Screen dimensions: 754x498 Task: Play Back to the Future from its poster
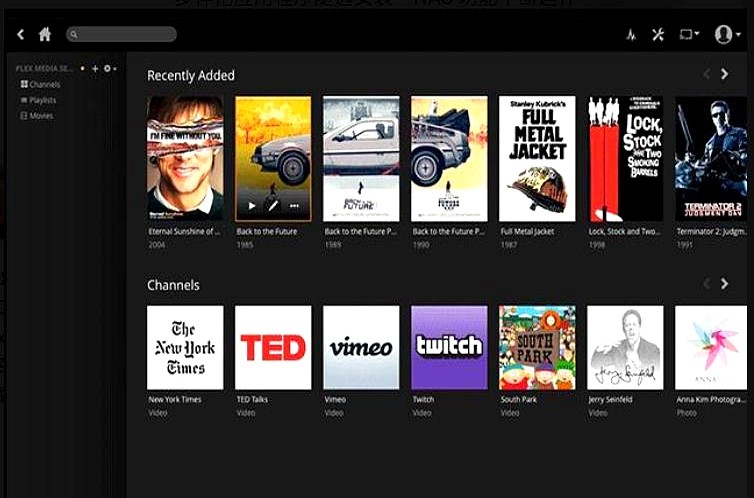click(252, 206)
